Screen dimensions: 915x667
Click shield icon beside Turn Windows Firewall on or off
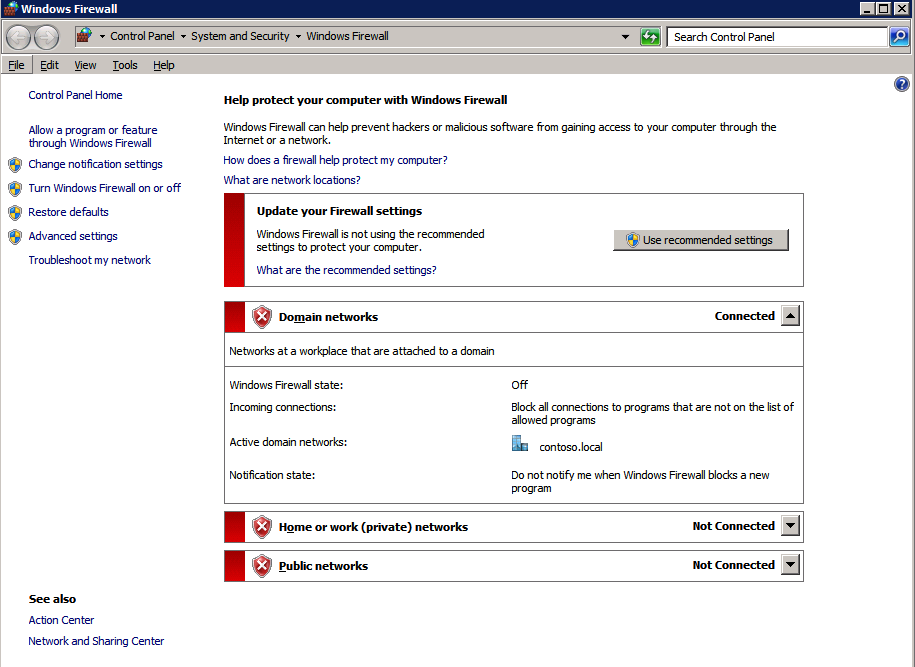pyautogui.click(x=15, y=188)
